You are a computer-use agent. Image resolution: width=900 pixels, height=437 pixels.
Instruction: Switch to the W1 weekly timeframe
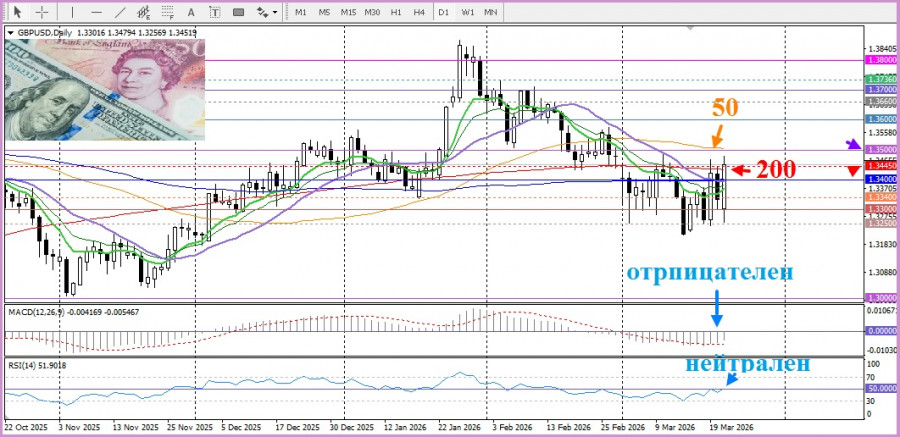(467, 12)
